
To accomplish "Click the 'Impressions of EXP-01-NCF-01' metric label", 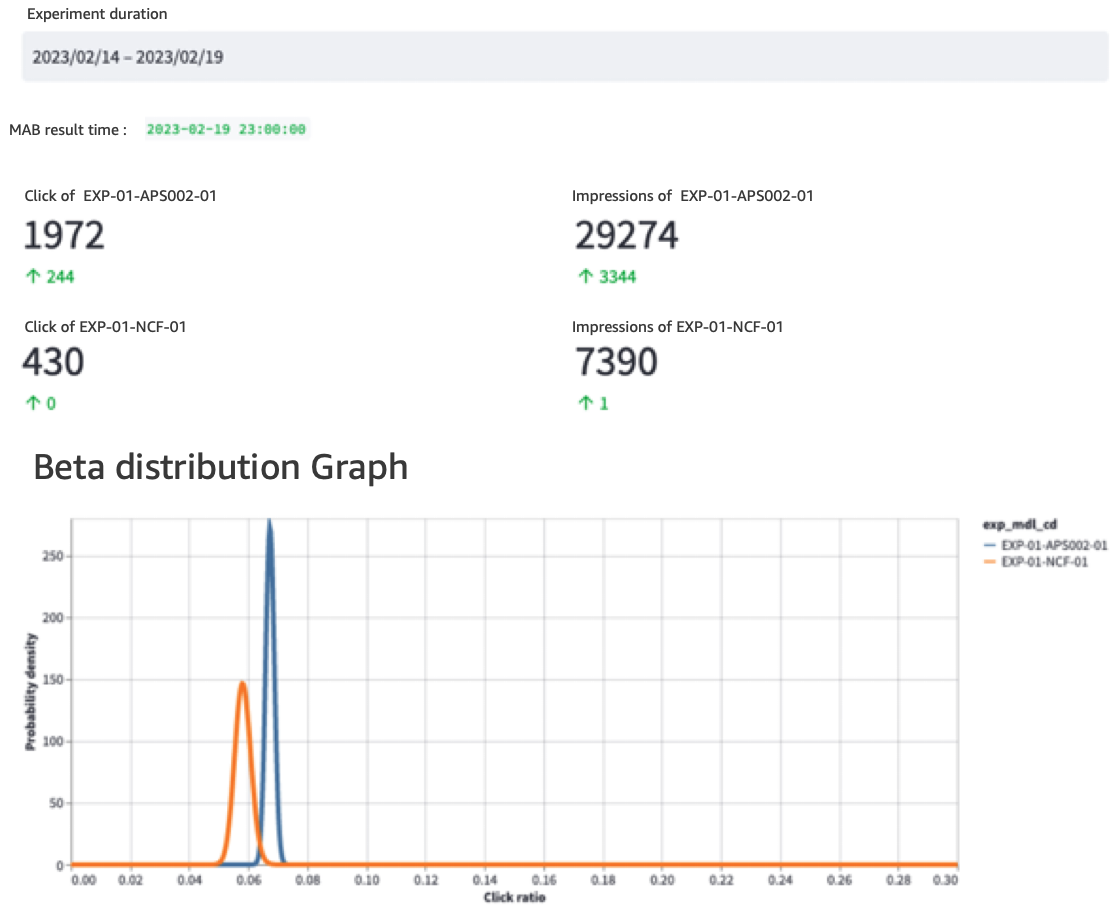I will 678,327.
